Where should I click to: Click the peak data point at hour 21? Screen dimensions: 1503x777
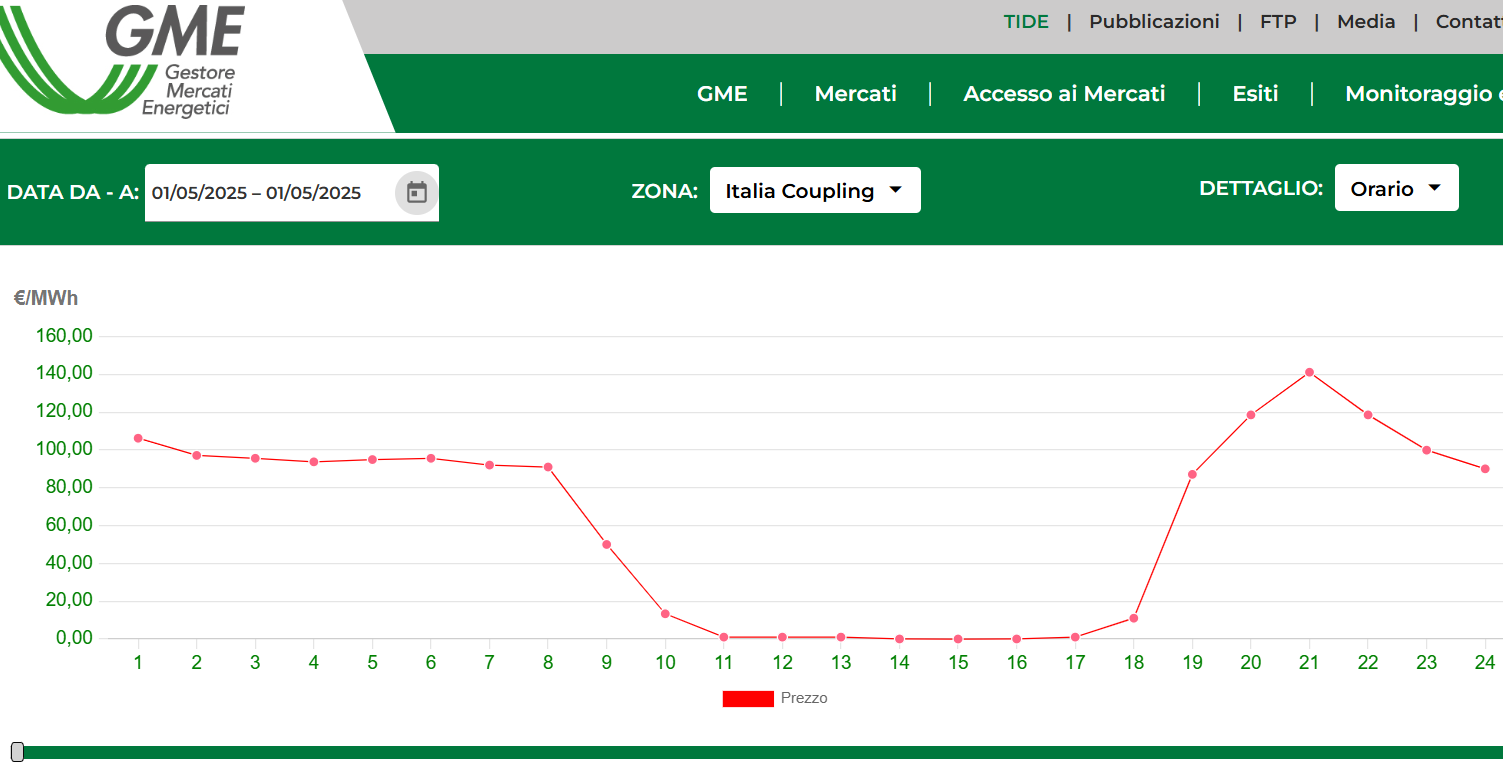(1309, 372)
